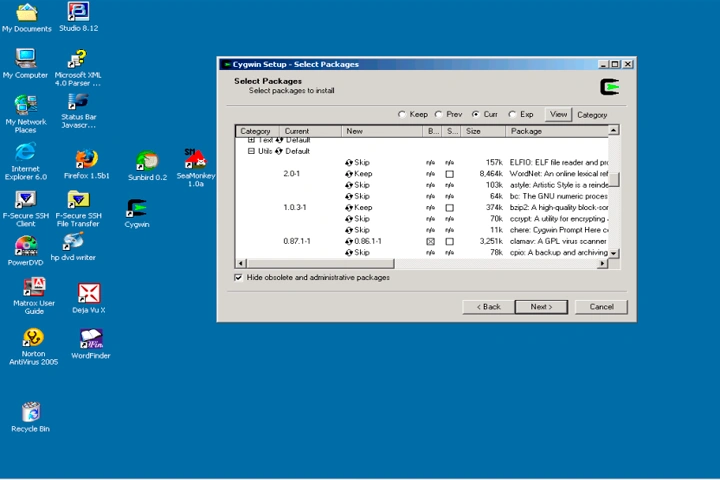This screenshot has width=720, height=480.
Task: Open F-Secure SSH File Transfer icon
Action: [x=78, y=209]
